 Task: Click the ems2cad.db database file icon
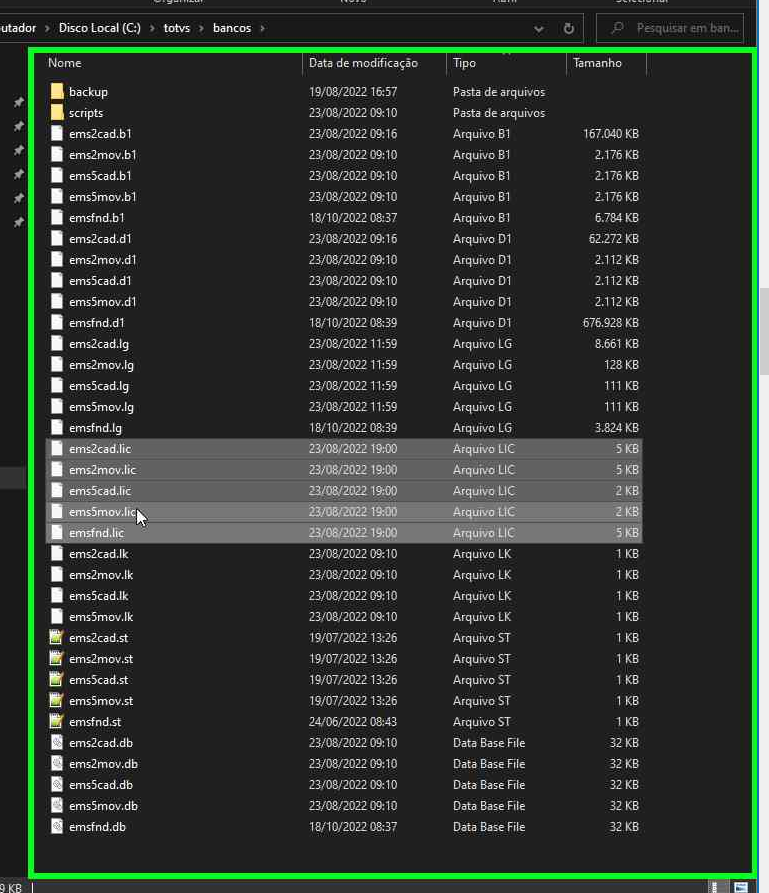57,742
